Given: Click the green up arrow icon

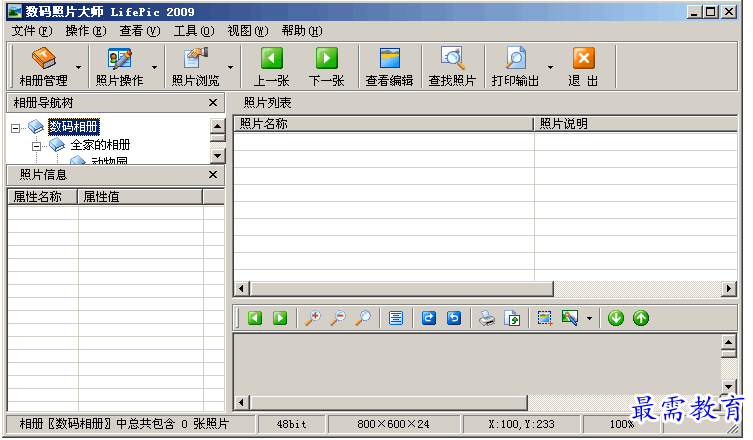Looking at the screenshot, I should pos(641,318).
